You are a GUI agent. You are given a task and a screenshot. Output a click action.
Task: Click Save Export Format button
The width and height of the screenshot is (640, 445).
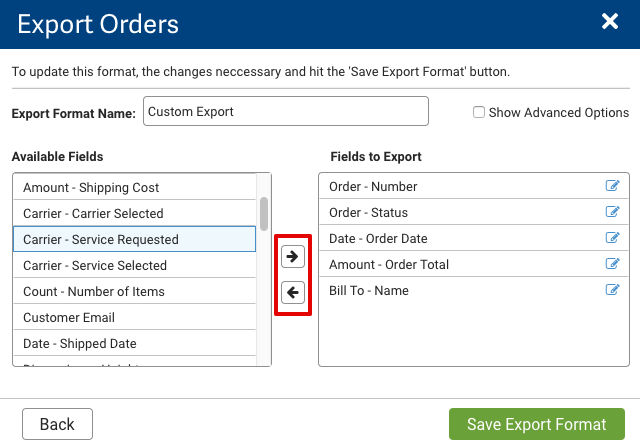pos(537,424)
